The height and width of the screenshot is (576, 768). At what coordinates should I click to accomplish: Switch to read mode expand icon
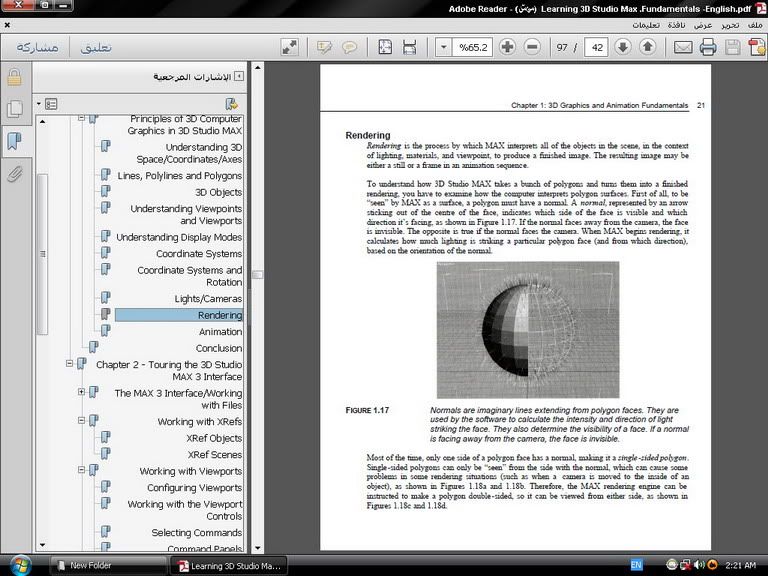click(x=289, y=48)
